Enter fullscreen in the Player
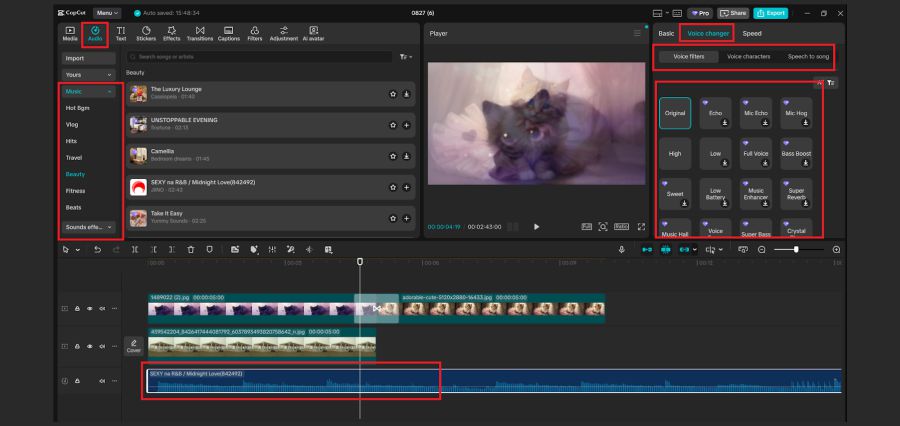This screenshot has height=426, width=900. [x=641, y=227]
